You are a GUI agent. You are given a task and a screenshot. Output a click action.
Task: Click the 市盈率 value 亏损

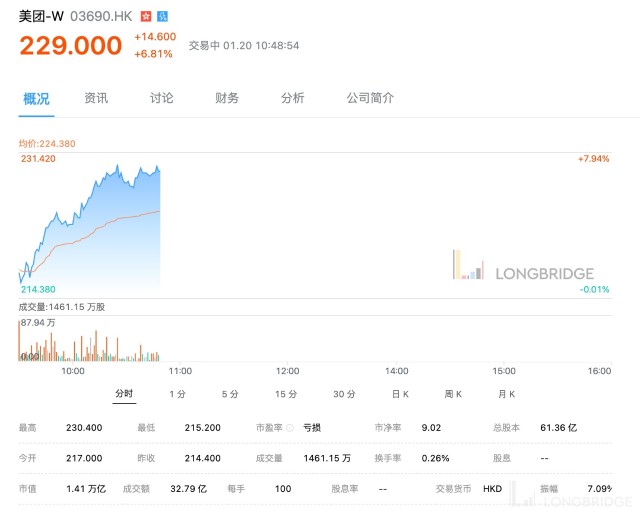[312, 428]
